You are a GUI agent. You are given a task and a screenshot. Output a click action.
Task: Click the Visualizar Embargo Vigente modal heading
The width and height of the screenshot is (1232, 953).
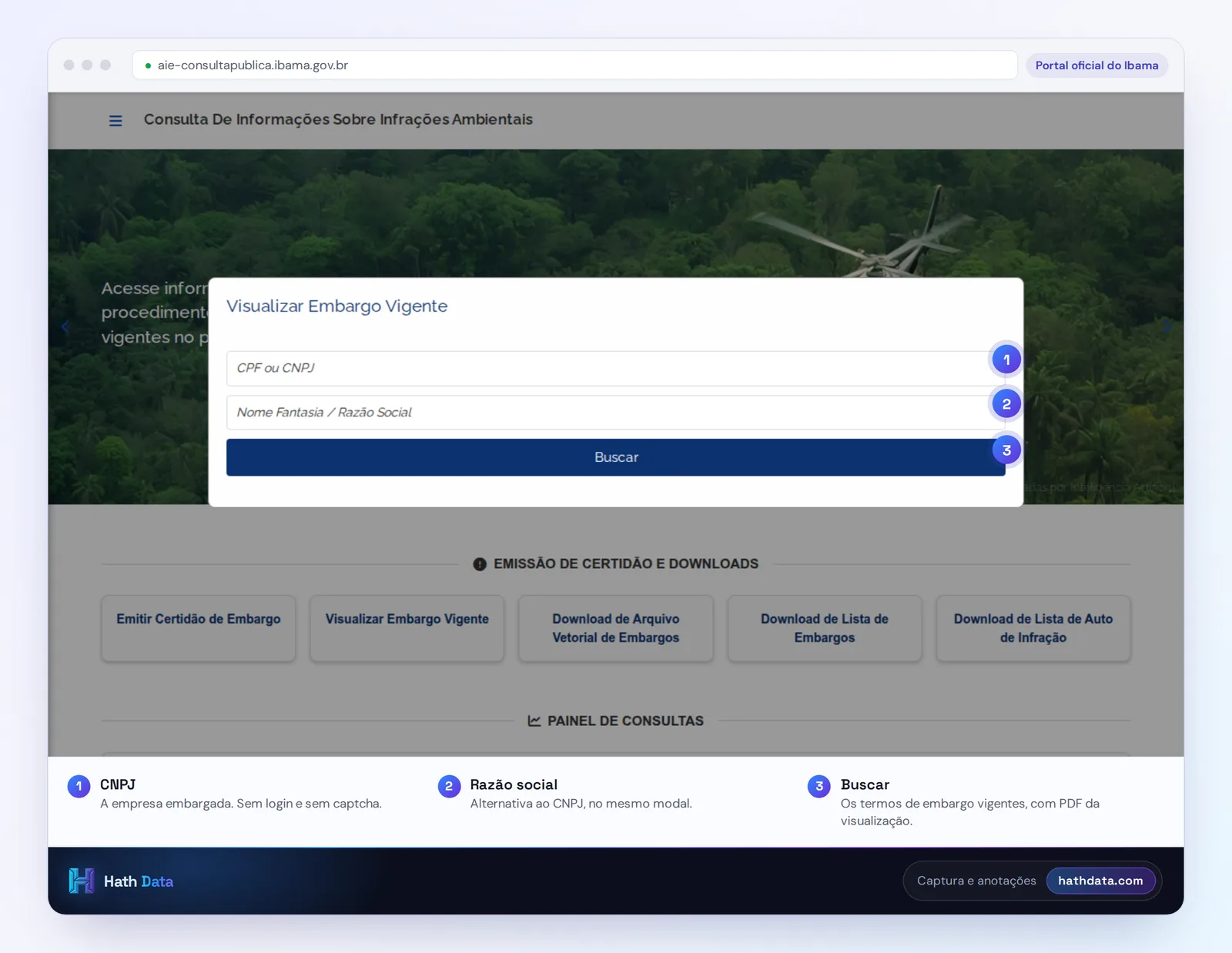pos(336,306)
